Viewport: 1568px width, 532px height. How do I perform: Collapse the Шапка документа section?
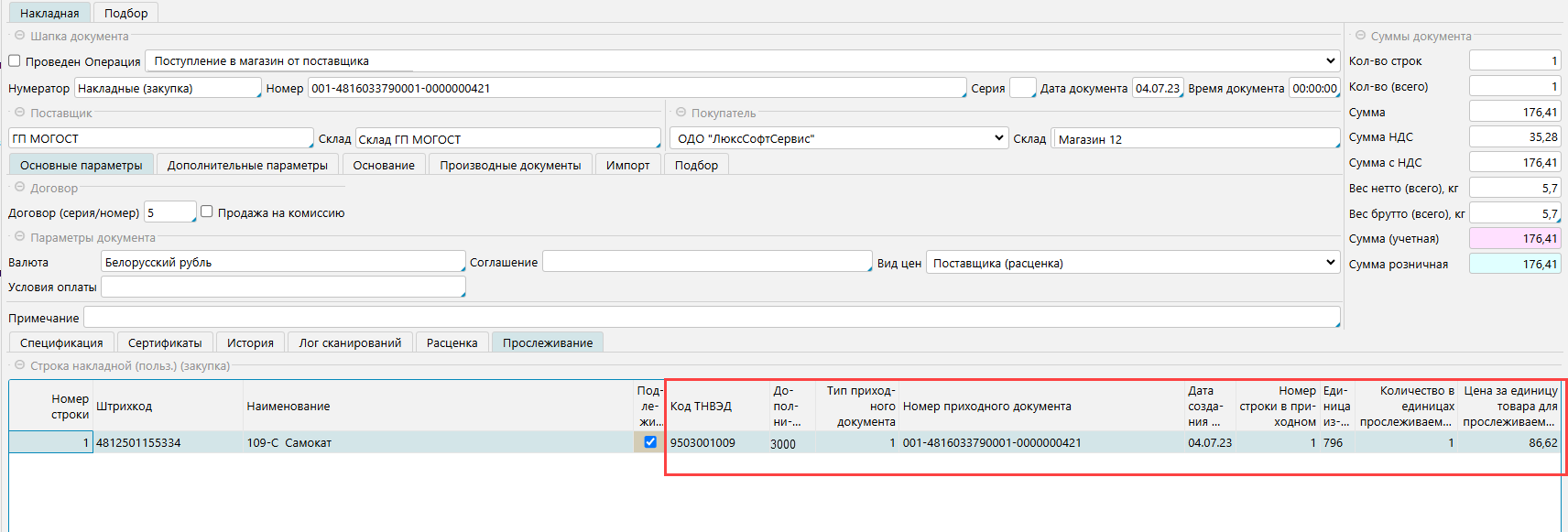(19, 36)
